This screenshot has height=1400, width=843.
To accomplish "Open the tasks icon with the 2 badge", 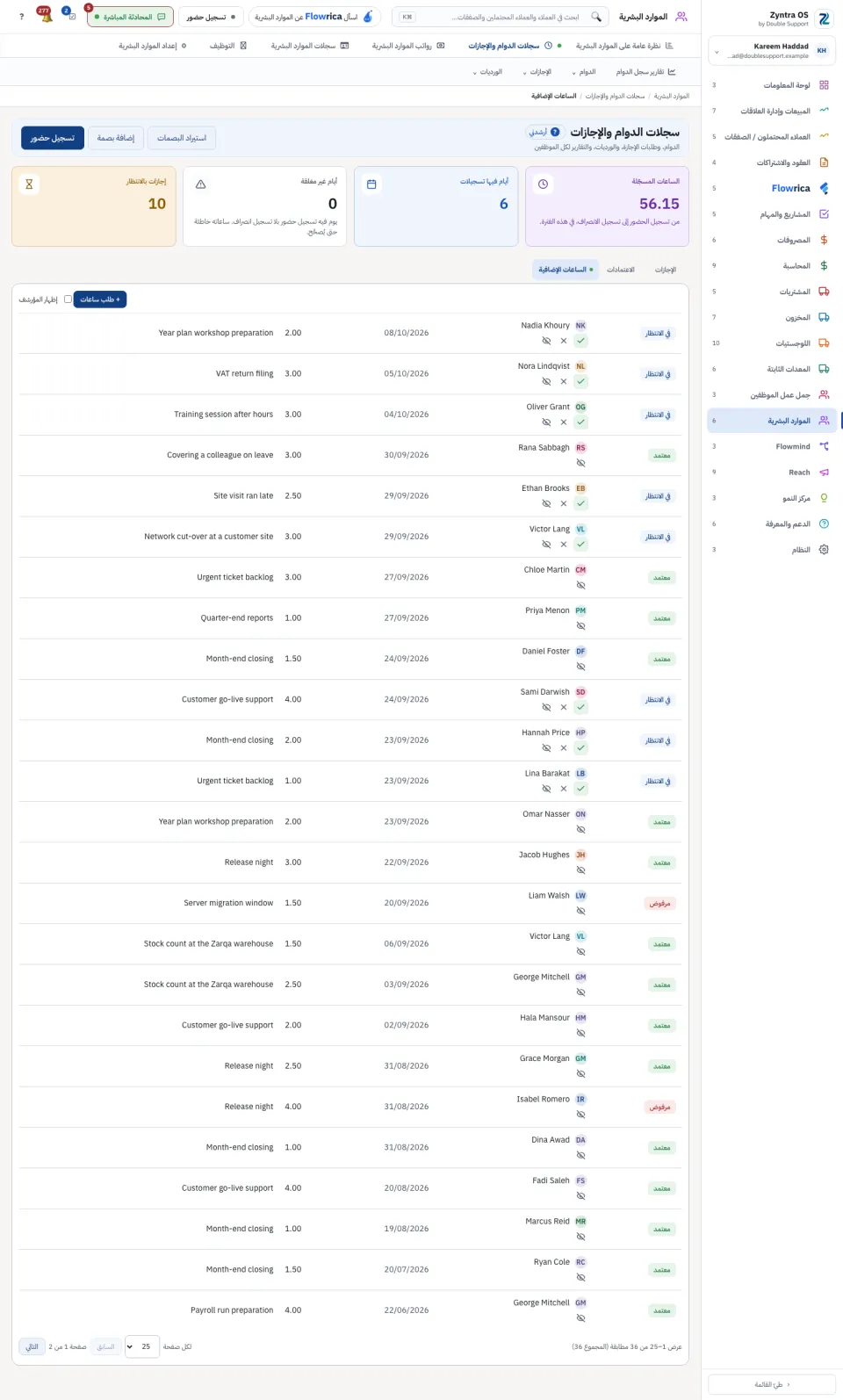I will pyautogui.click(x=70, y=16).
